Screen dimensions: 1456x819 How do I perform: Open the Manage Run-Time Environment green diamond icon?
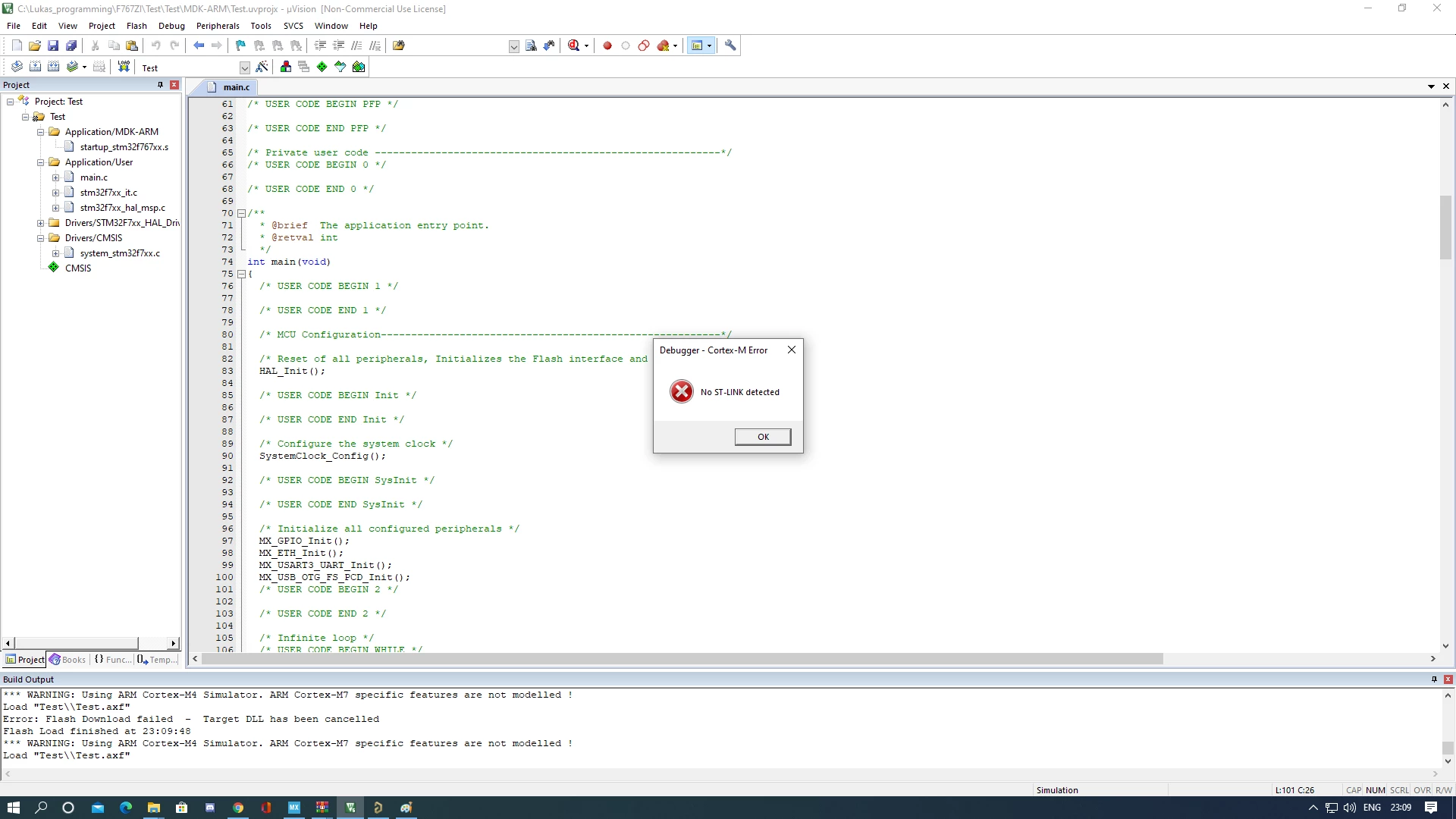pyautogui.click(x=322, y=67)
